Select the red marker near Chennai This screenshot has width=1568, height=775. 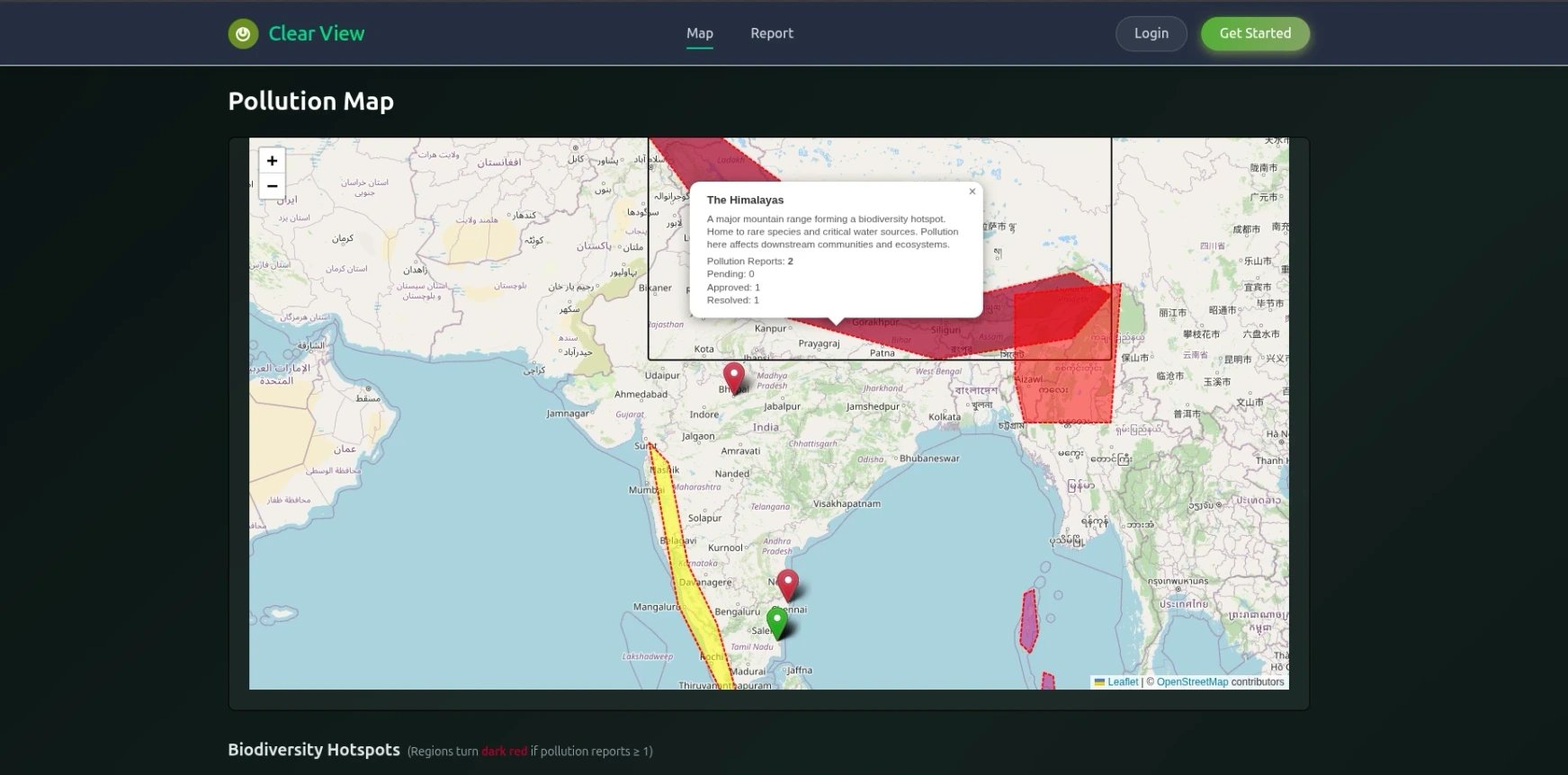[x=787, y=583]
